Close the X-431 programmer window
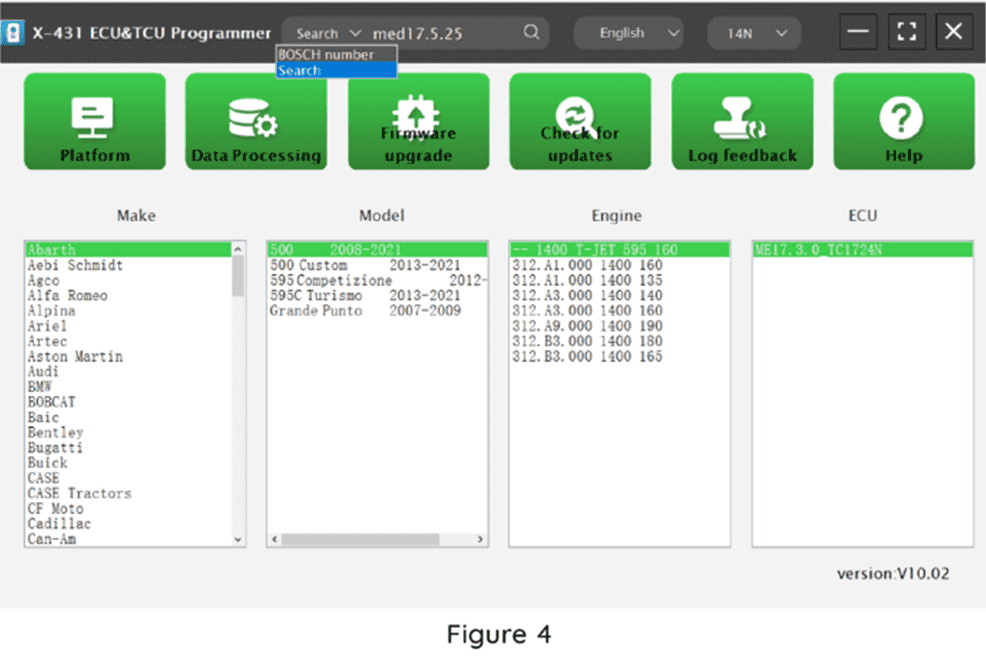The width and height of the screenshot is (986, 659). (x=954, y=31)
